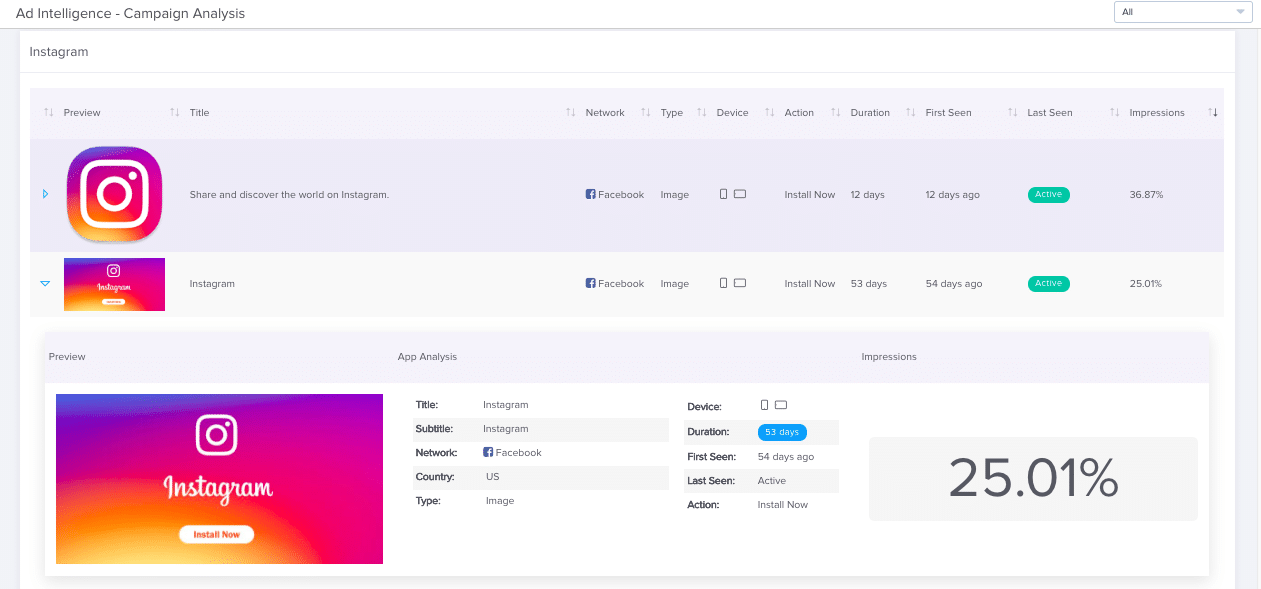Image resolution: width=1261 pixels, height=589 pixels.
Task: Click Facebook logo beside Network in App Analysis
Action: 488,453
